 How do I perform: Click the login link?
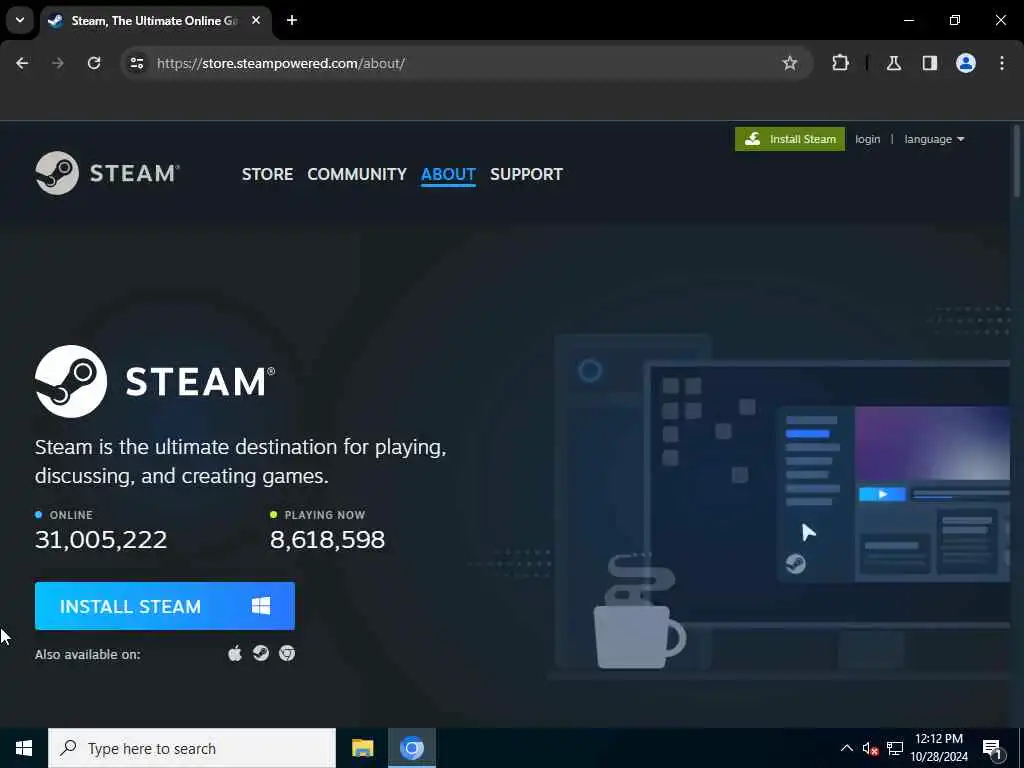click(x=867, y=139)
